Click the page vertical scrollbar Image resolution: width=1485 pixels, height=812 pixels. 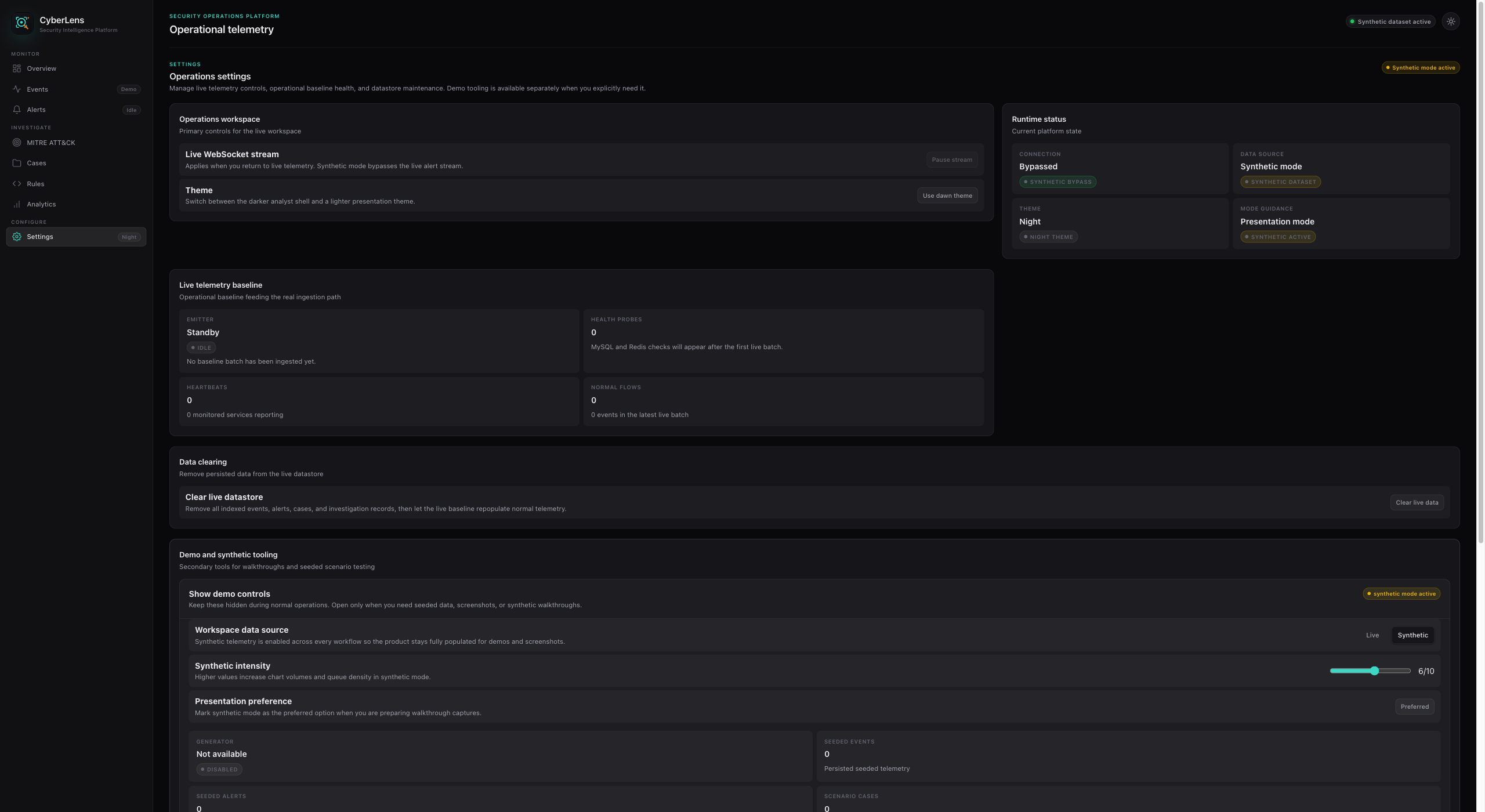(1480, 273)
